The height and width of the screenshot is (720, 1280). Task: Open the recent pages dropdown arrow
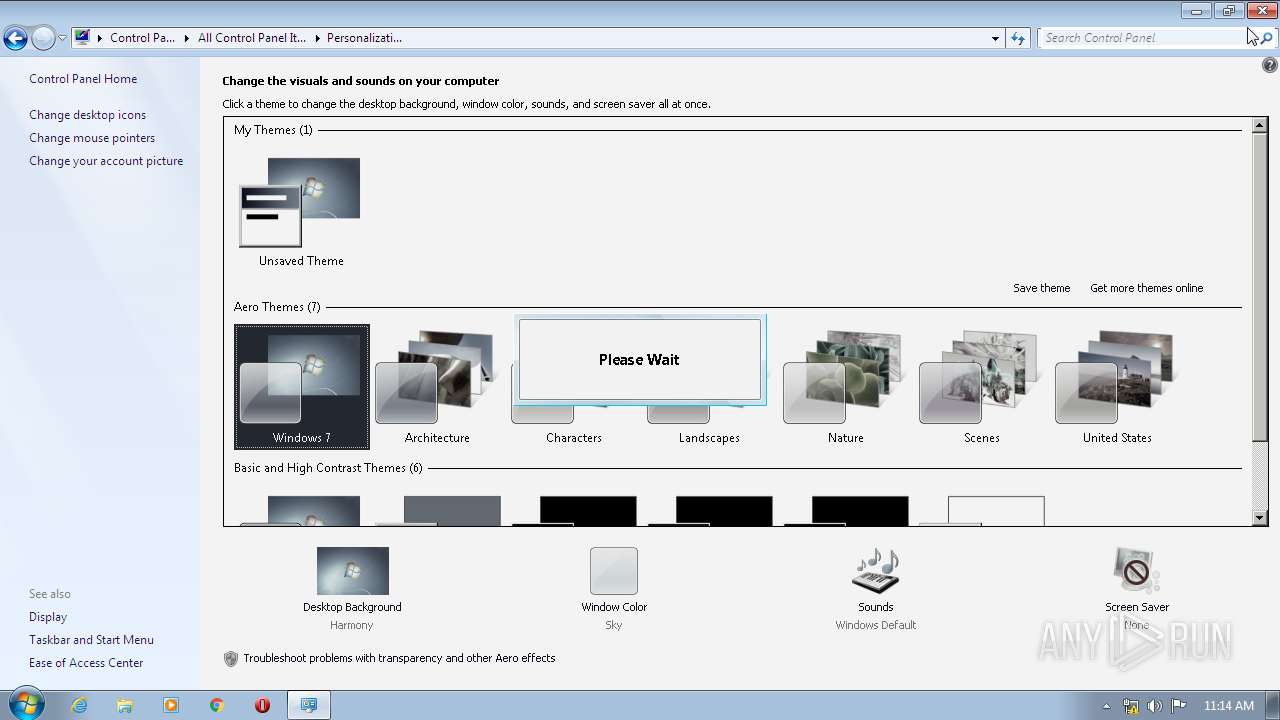point(62,38)
